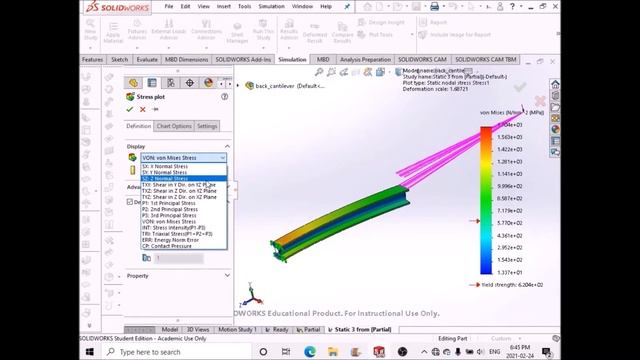This screenshot has height=360, width=640.
Task: Open the New Study dropdown arrow
Action: [x=90, y=47]
